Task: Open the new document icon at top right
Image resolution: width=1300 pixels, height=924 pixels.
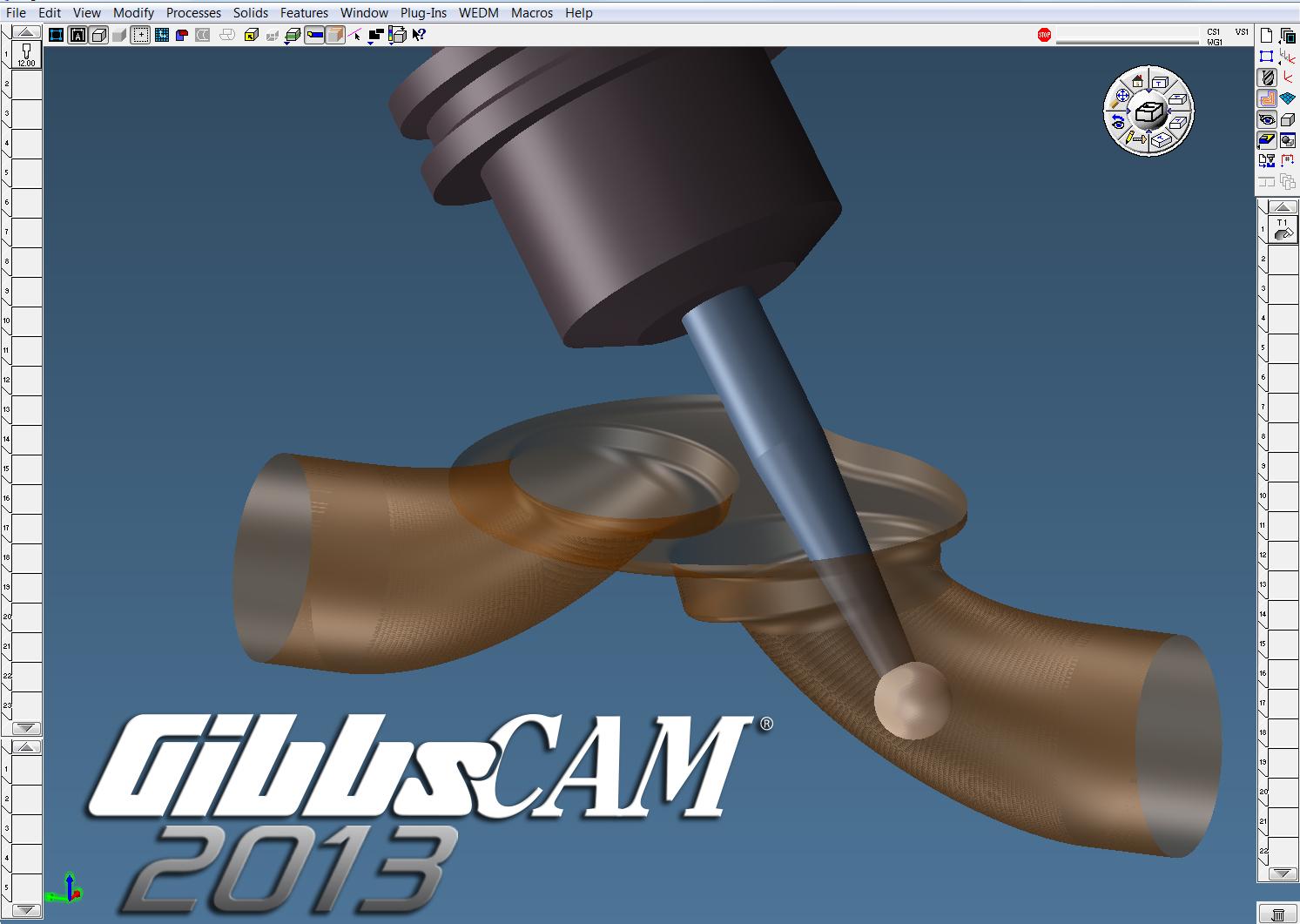Action: click(1267, 37)
